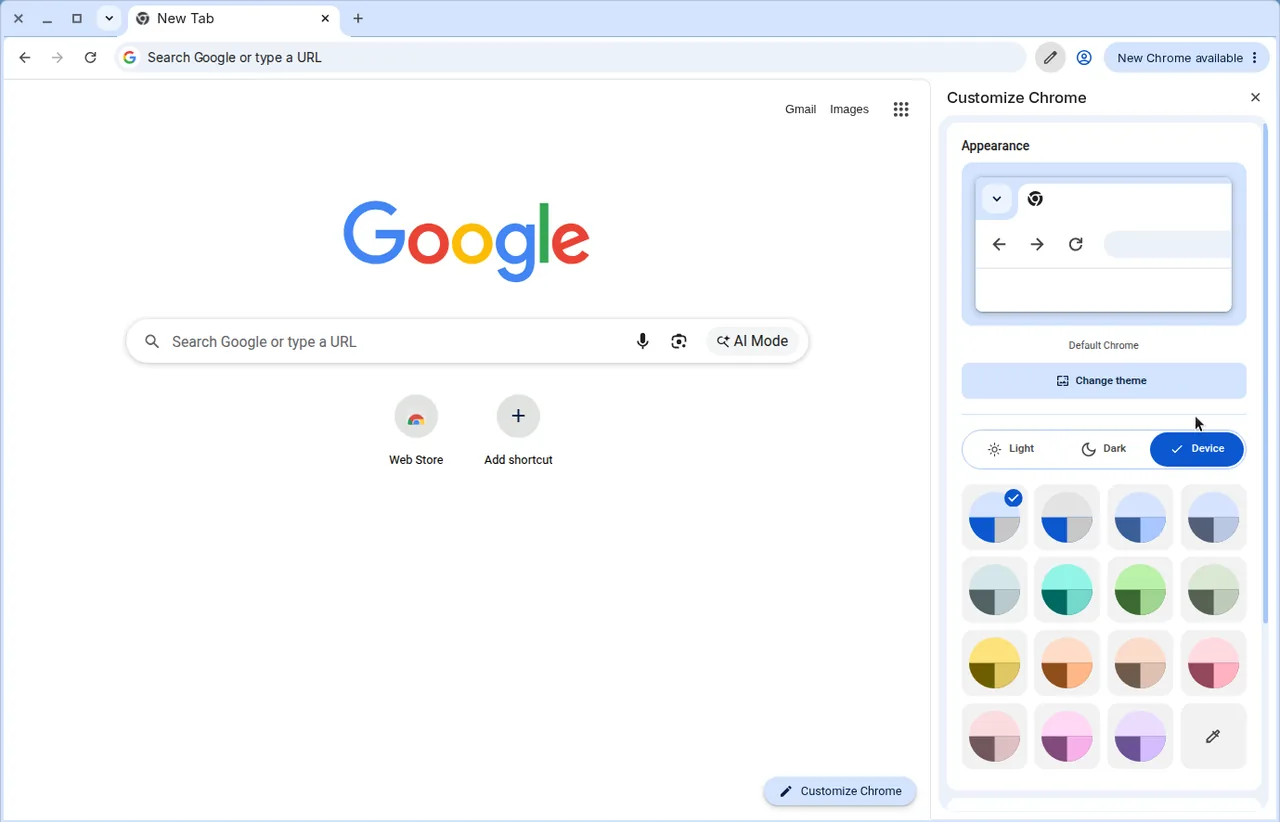This screenshot has height=822, width=1280.
Task: Choose the aqua teal color swatch
Action: [1067, 590]
